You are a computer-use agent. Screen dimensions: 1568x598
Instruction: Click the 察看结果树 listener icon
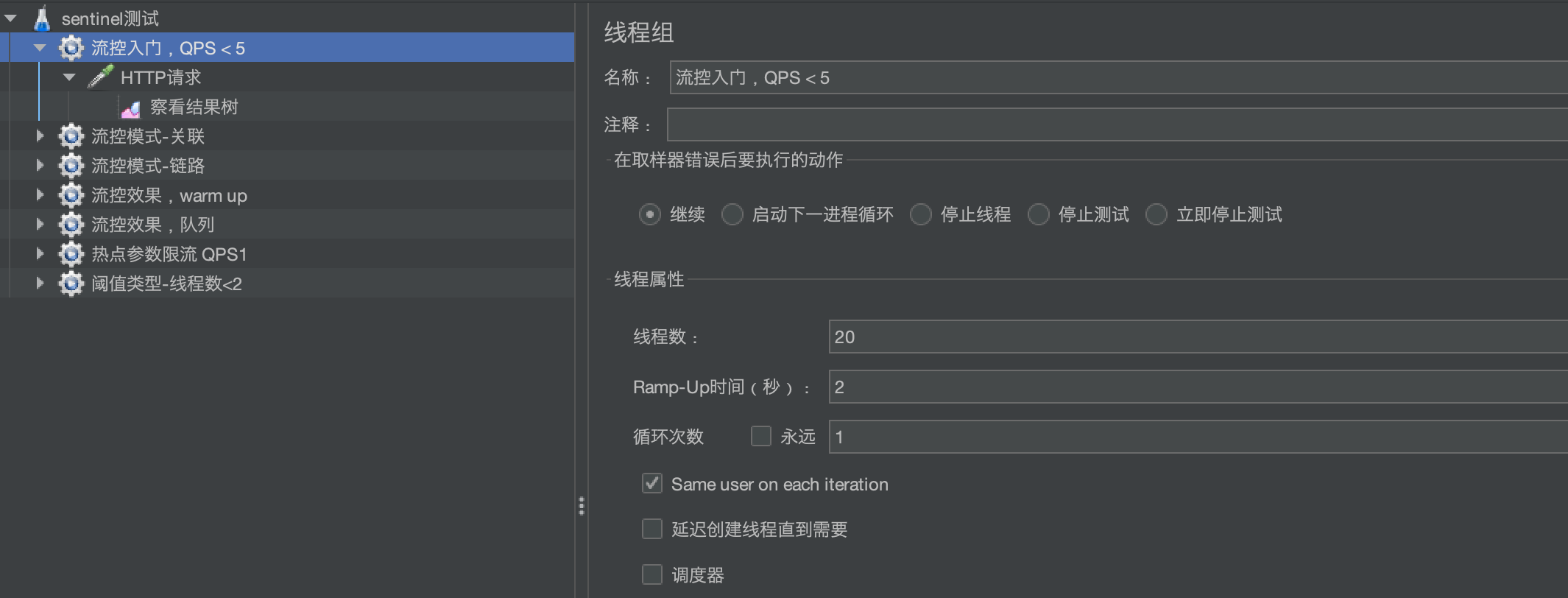coord(130,109)
